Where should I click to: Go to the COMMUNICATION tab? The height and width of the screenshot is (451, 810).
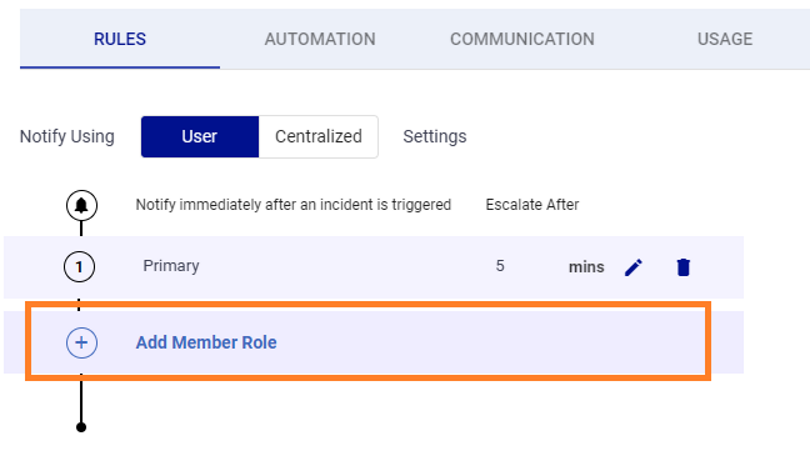(x=522, y=39)
